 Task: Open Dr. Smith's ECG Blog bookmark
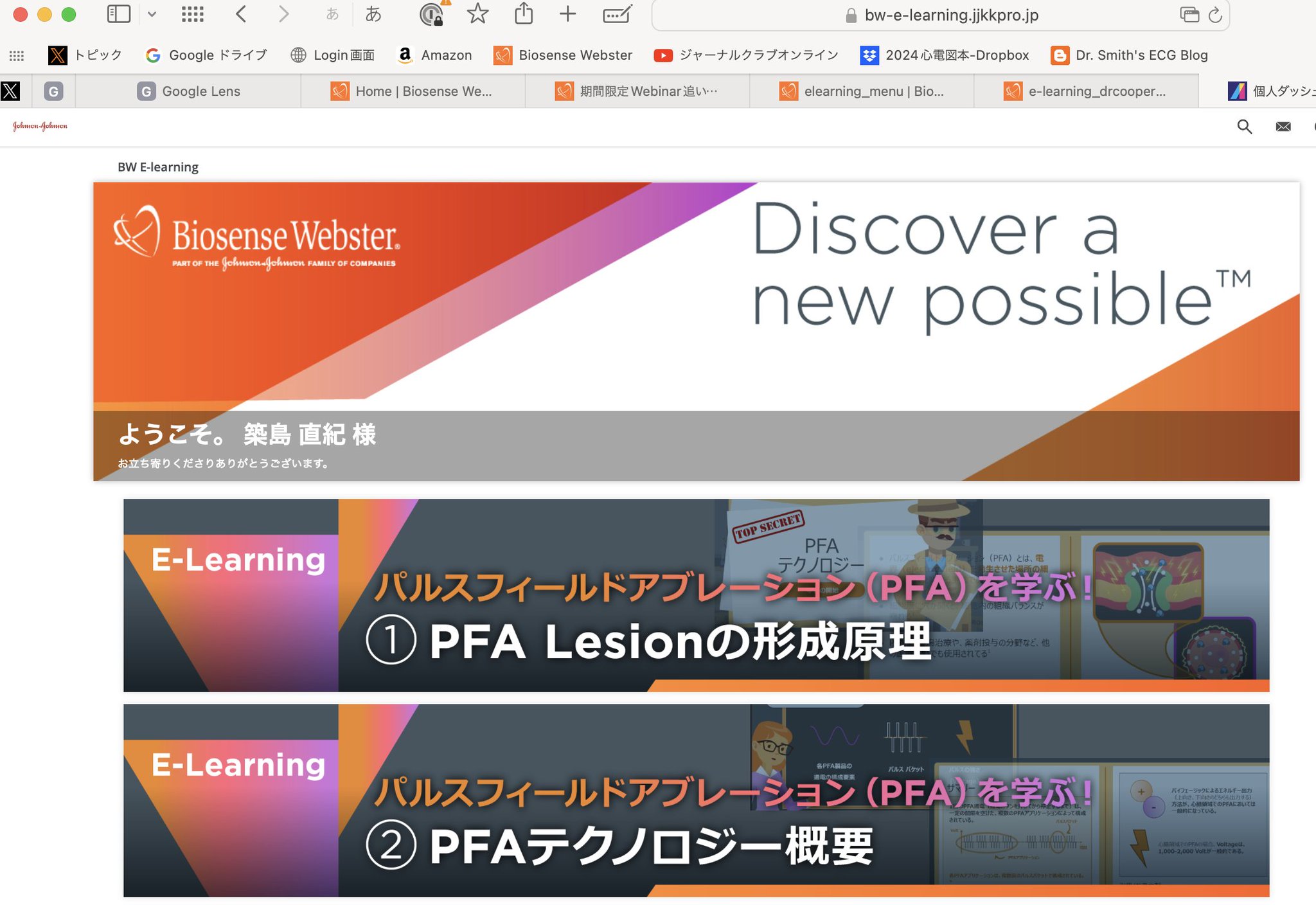tap(1130, 55)
